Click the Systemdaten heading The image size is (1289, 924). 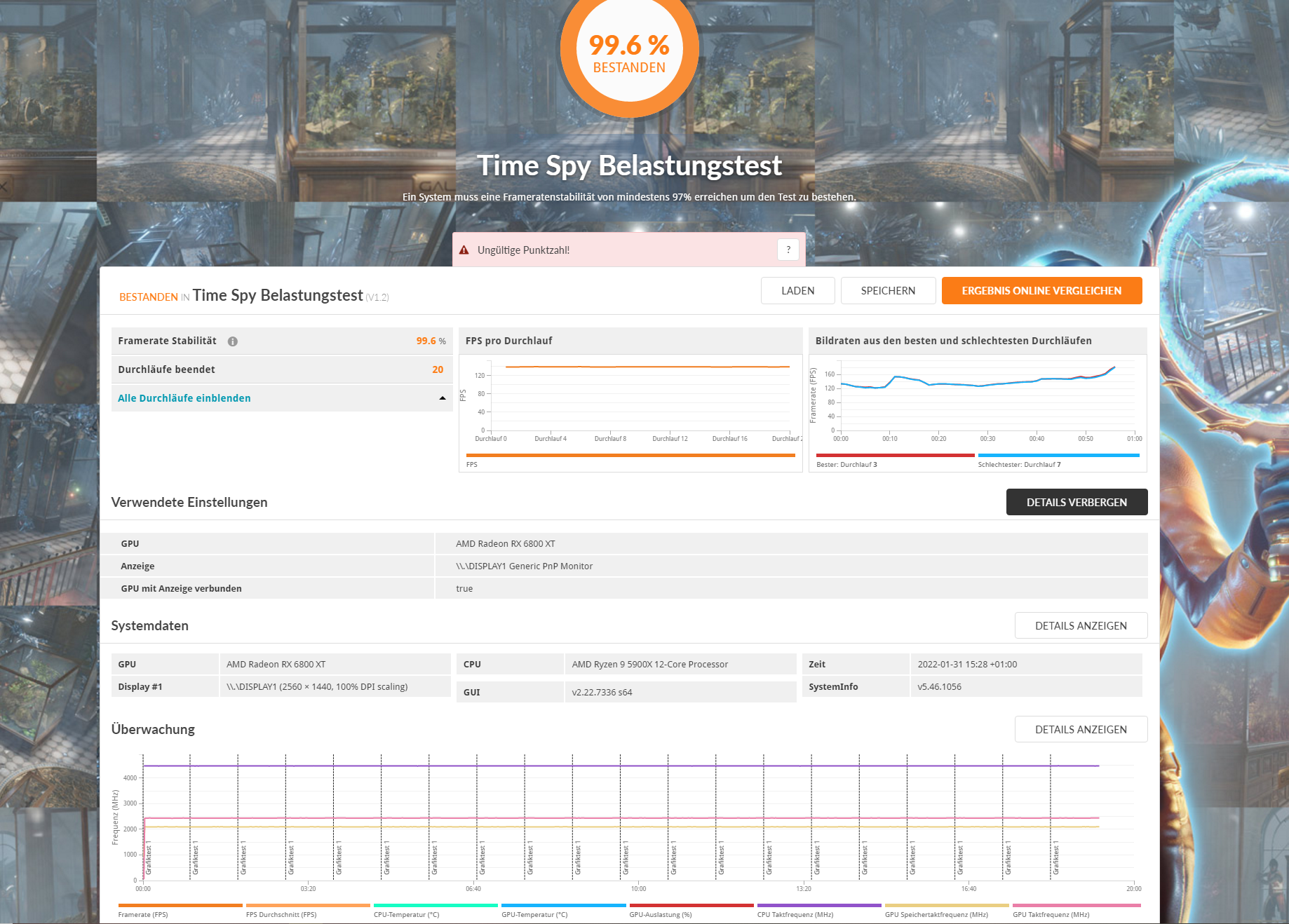coord(149,625)
